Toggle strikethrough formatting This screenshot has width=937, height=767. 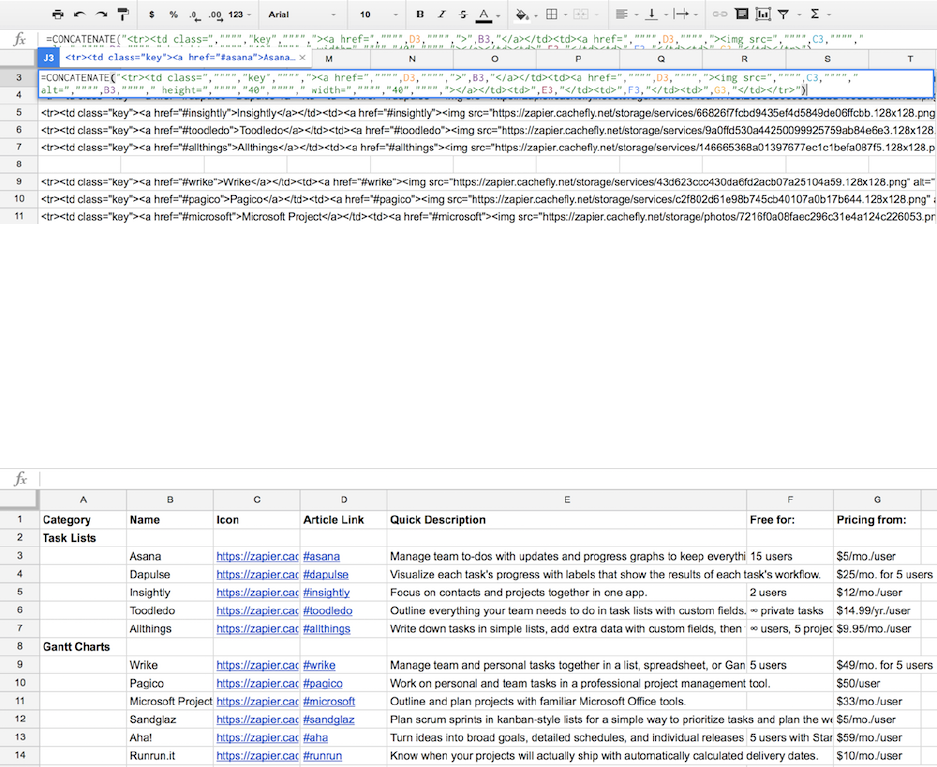pos(463,14)
